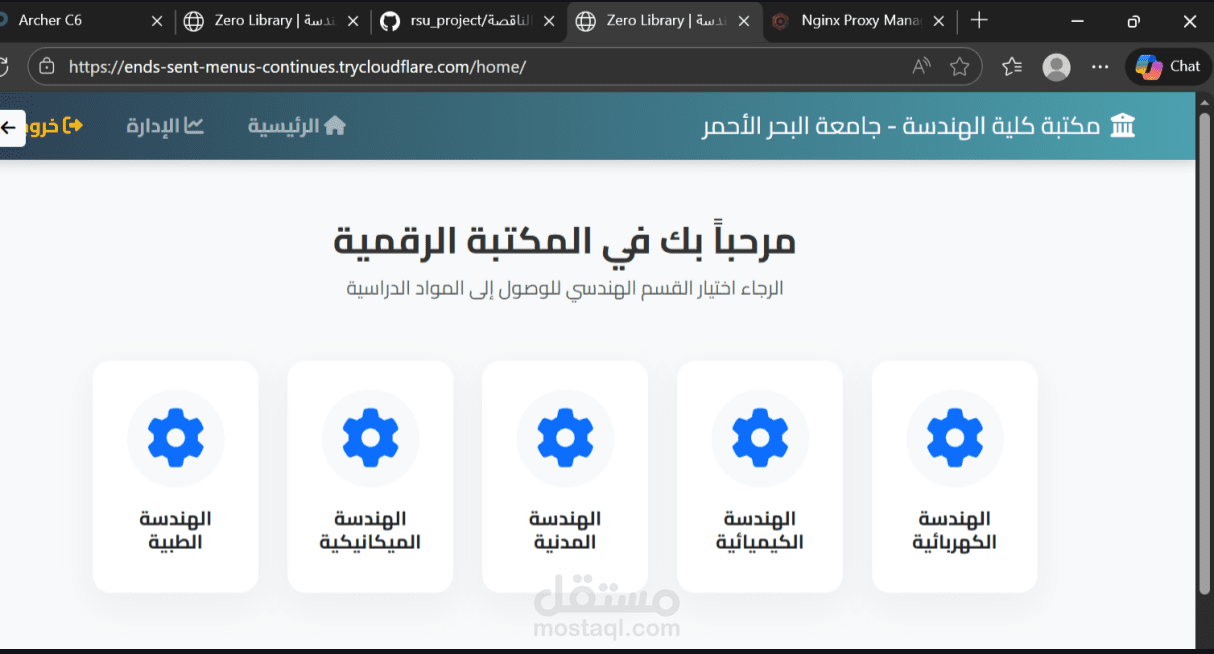Open the browser profile avatar
Viewport: 1214px width, 654px height.
click(1056, 67)
